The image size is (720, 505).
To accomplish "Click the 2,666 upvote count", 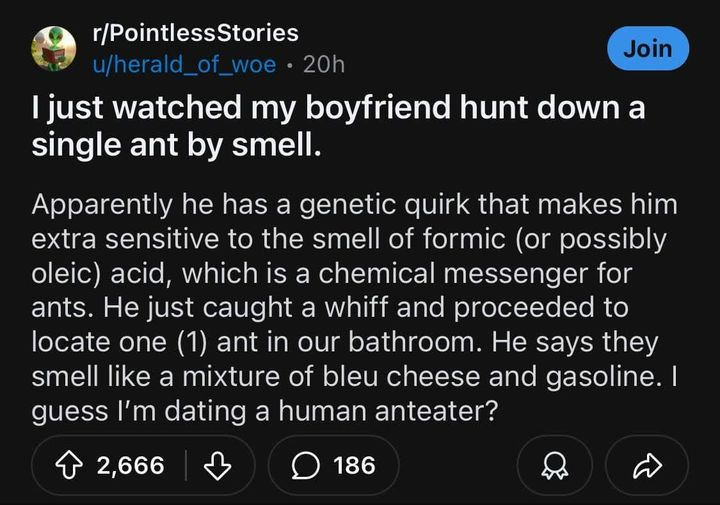I will 131,465.
